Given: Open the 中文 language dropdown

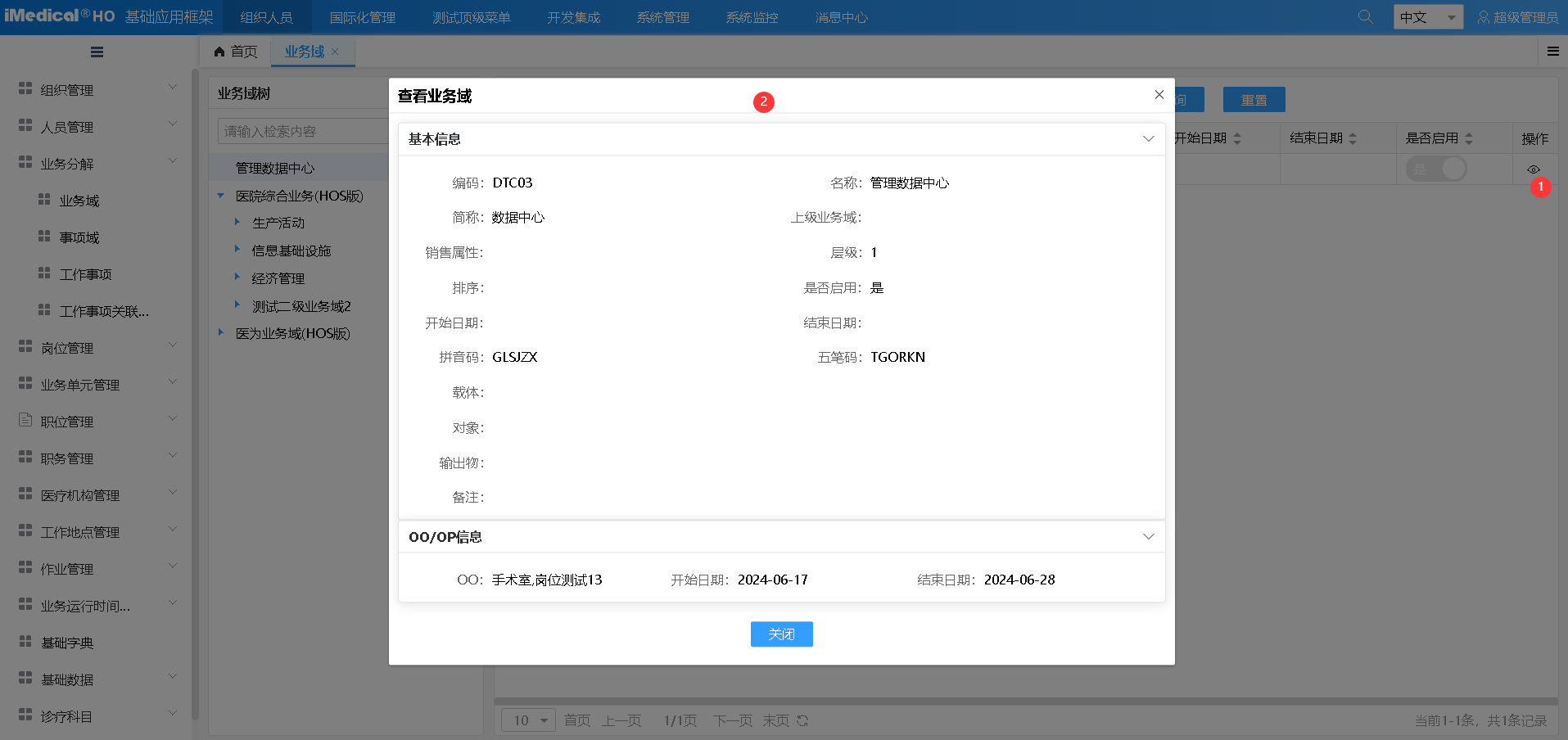Looking at the screenshot, I should 1428,16.
